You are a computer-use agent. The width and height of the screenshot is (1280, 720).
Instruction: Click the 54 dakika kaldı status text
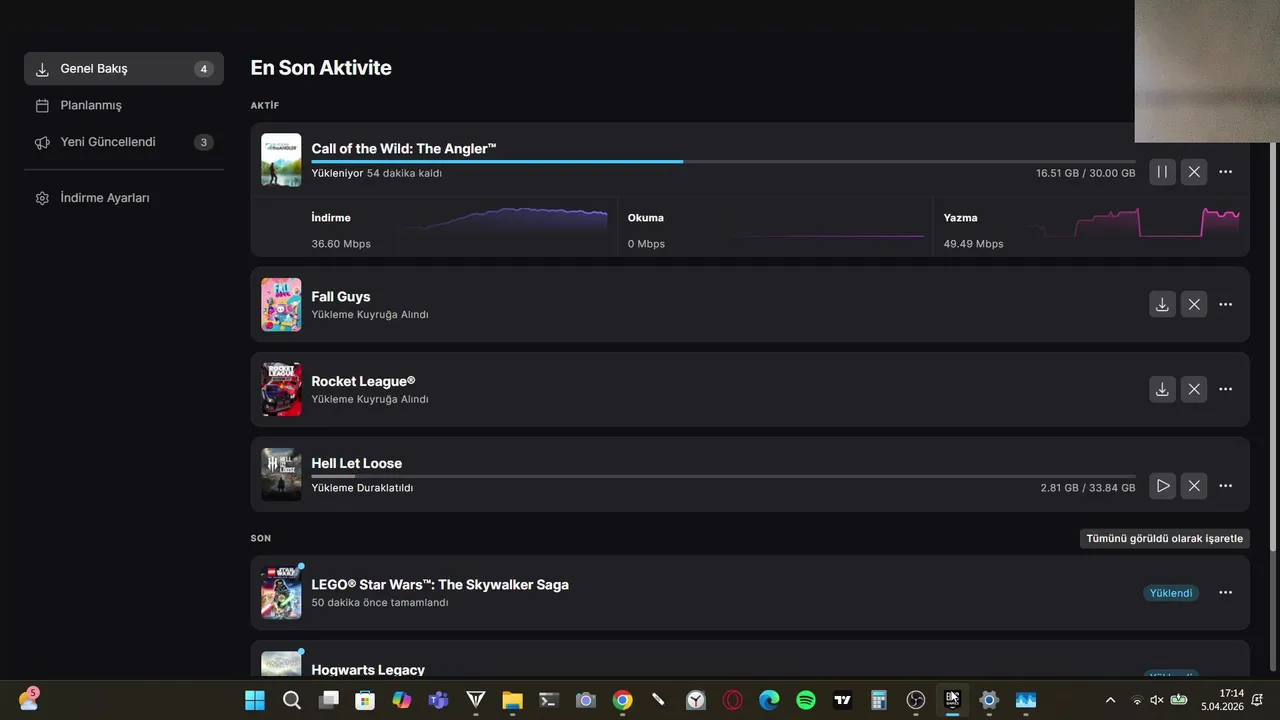[404, 173]
